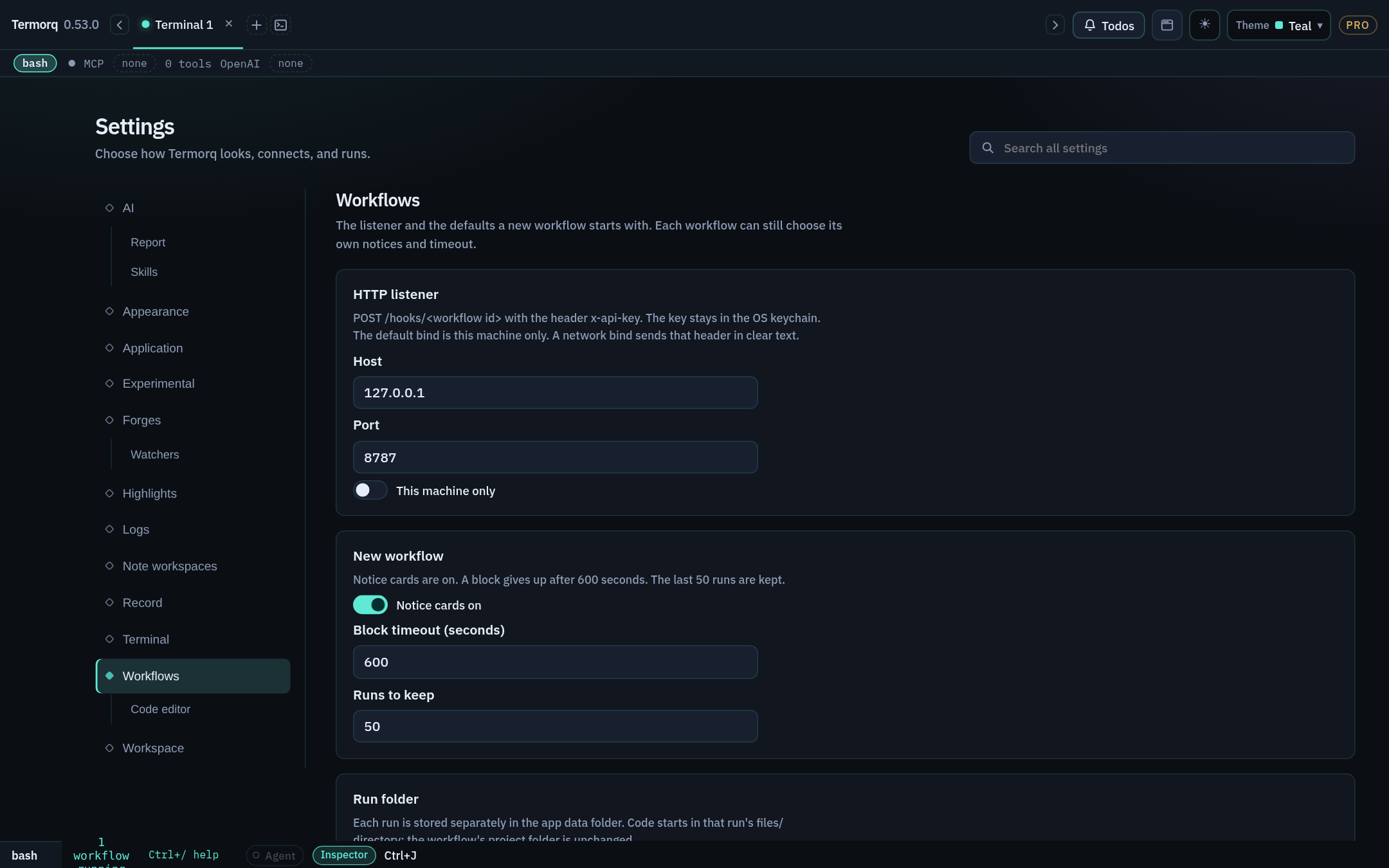Focus the Search all settings field
1389x868 pixels.
[1162, 148]
